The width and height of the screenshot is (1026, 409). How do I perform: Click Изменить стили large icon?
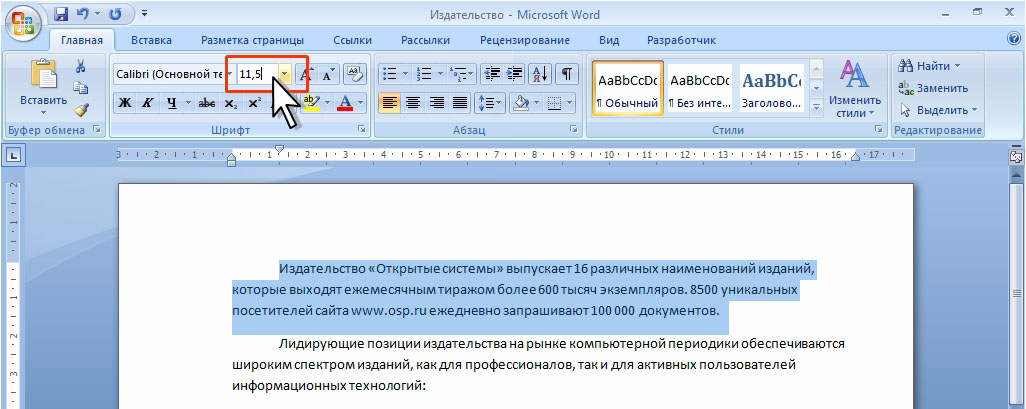pyautogui.click(x=853, y=74)
